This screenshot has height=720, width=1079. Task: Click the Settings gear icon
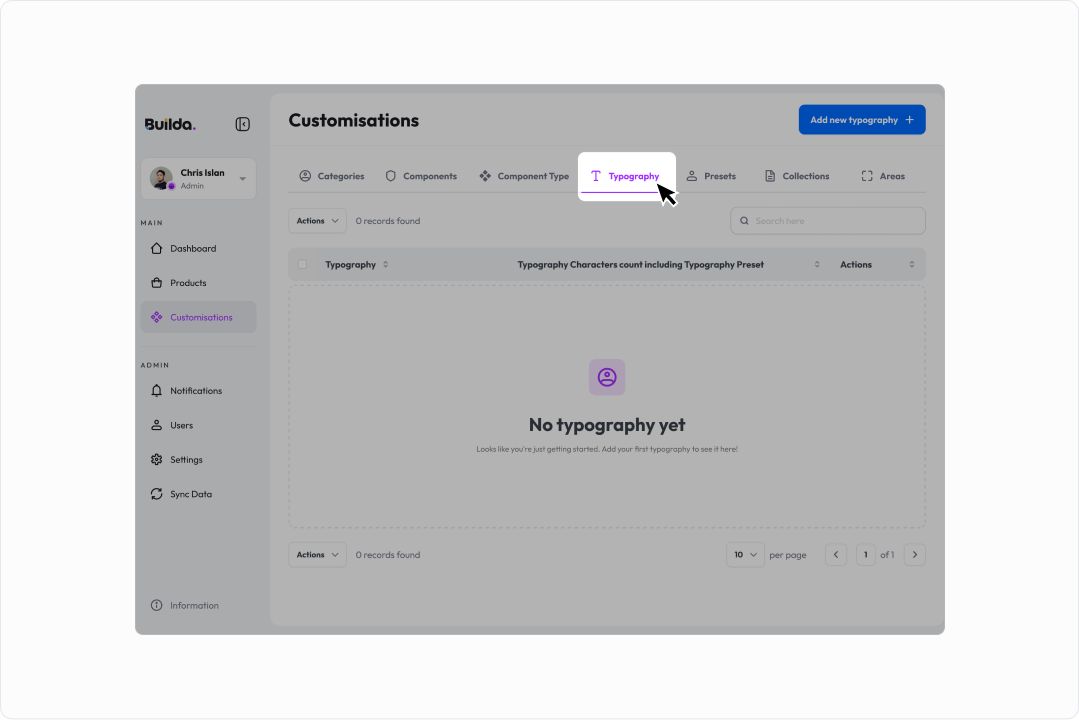coord(156,460)
